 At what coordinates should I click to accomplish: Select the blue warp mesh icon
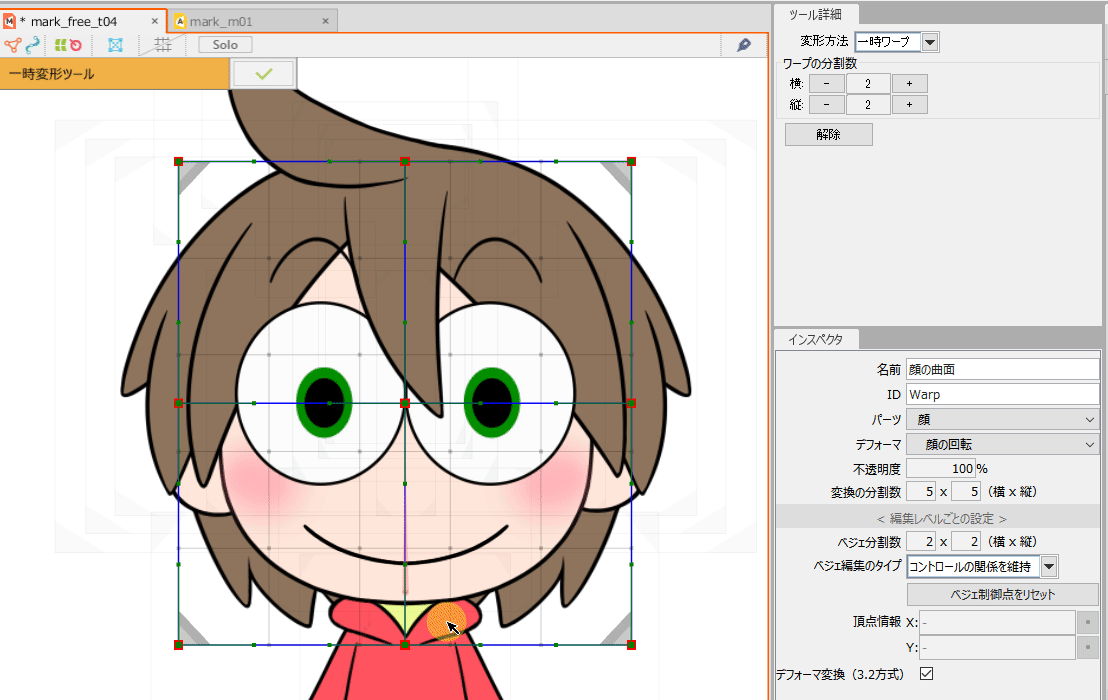click(x=116, y=45)
